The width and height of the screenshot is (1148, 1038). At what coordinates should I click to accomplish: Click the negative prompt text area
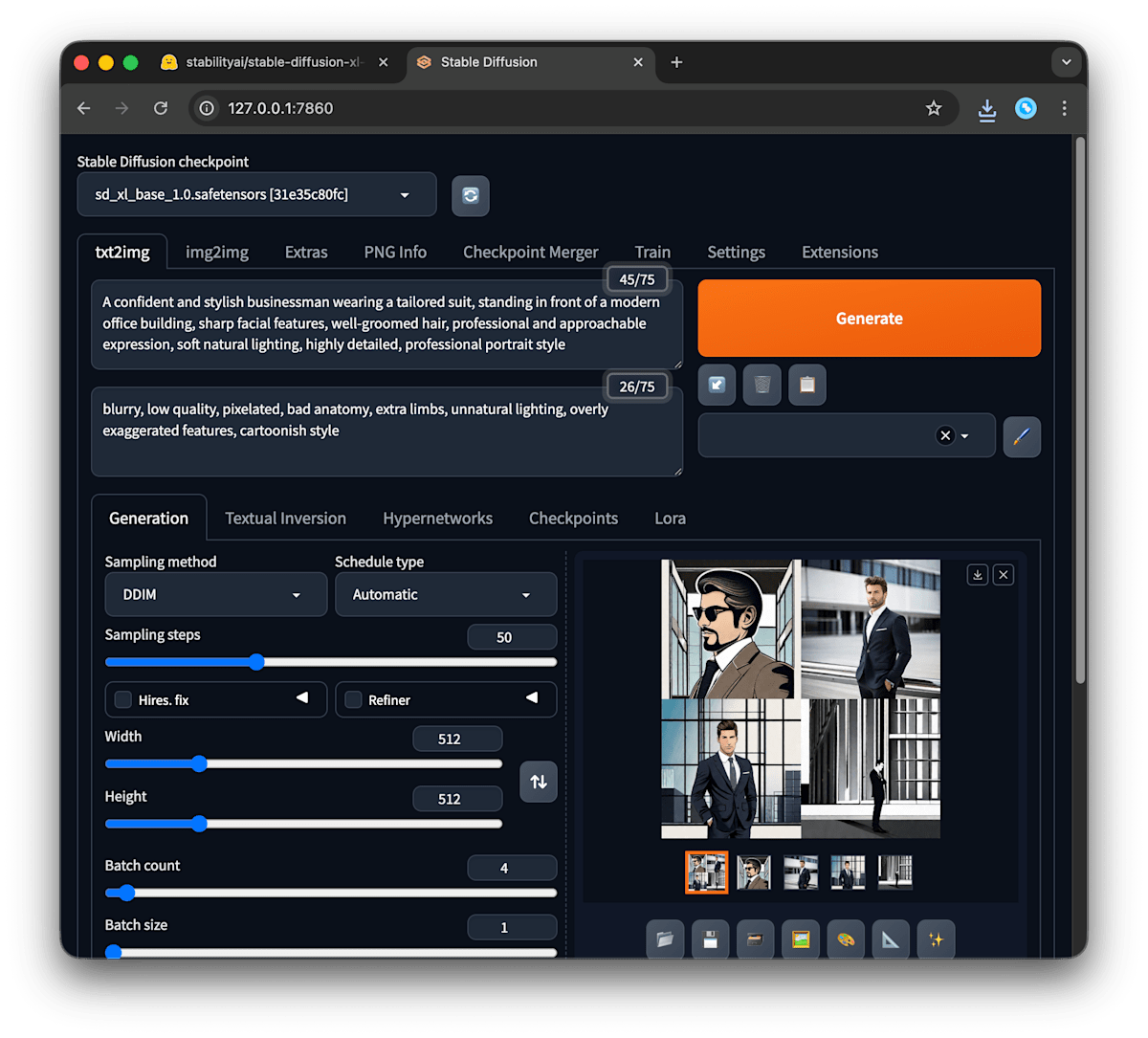[x=386, y=431]
